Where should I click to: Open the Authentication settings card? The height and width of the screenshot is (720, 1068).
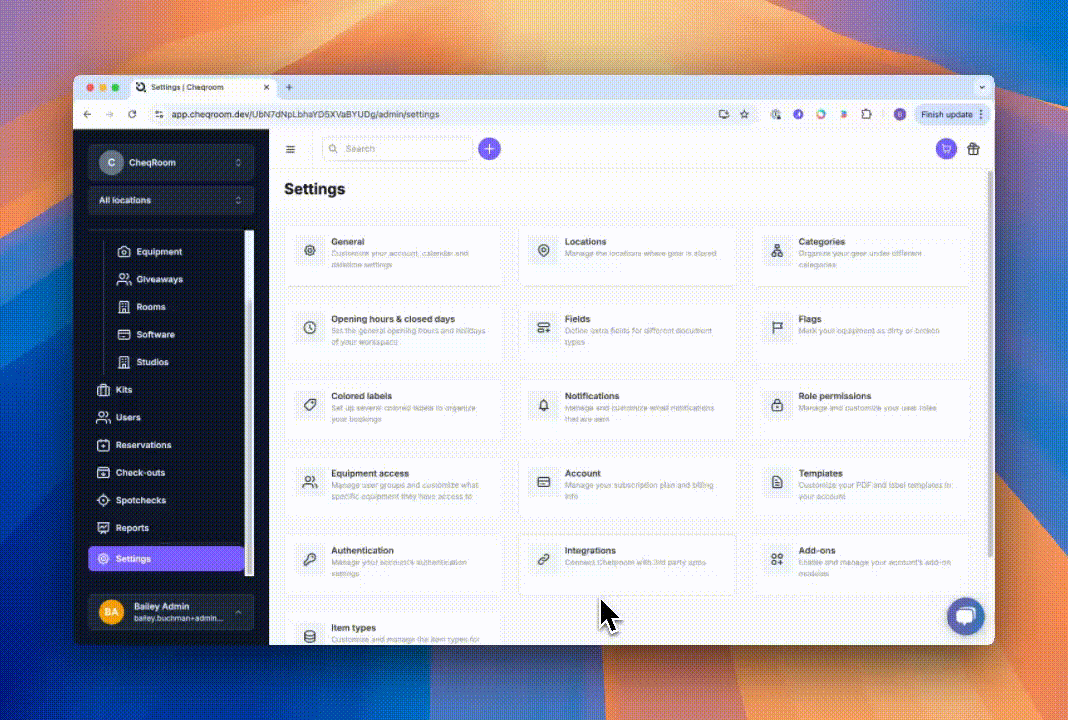click(x=394, y=565)
